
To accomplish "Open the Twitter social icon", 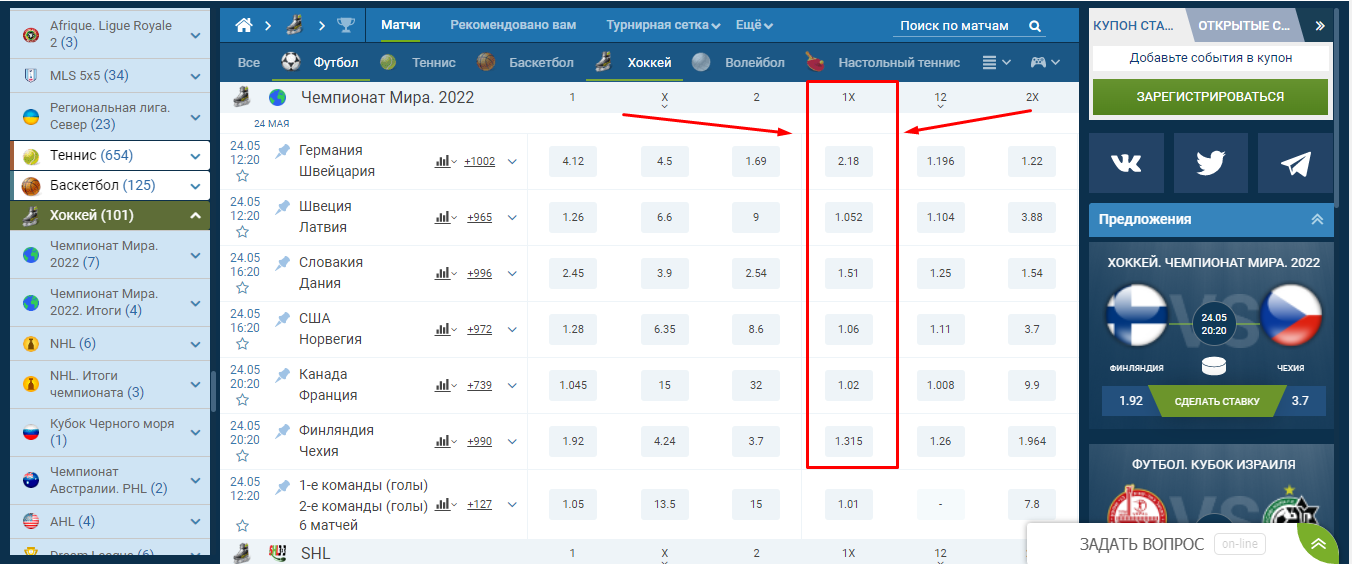I will tap(1210, 164).
